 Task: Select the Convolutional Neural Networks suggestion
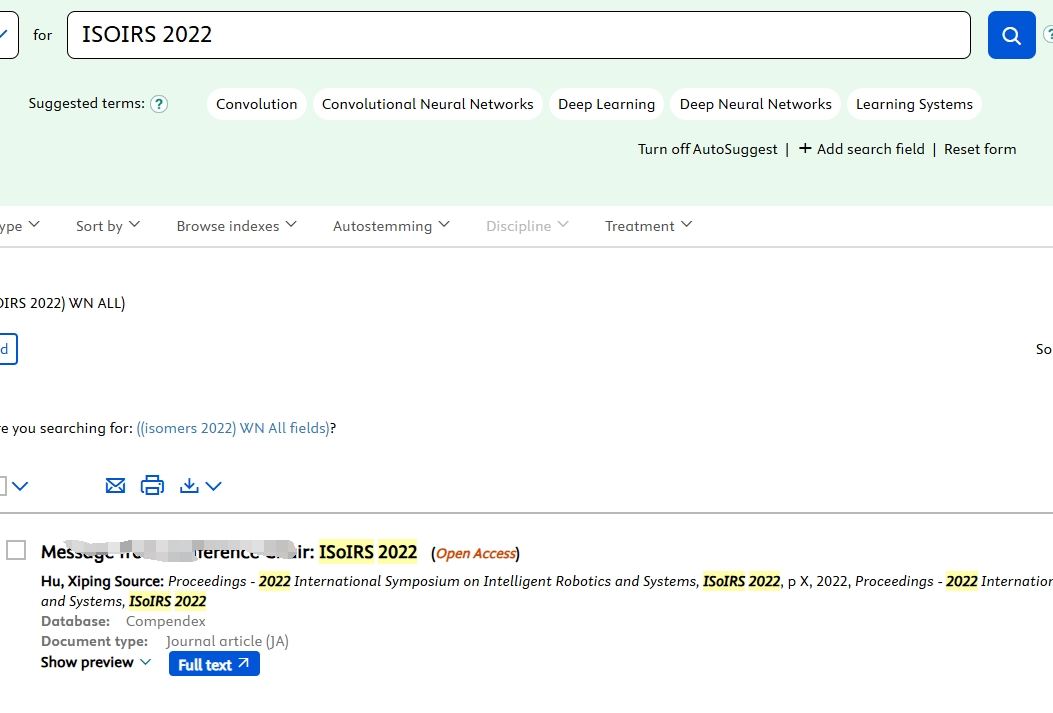pos(427,104)
